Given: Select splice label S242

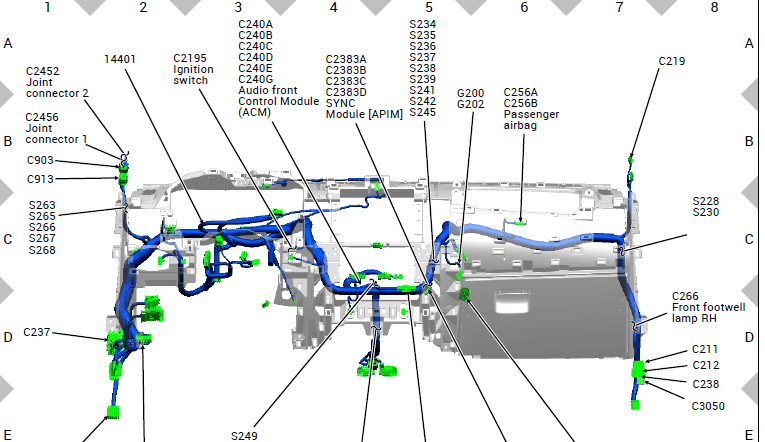Looking at the screenshot, I should 423,101.
